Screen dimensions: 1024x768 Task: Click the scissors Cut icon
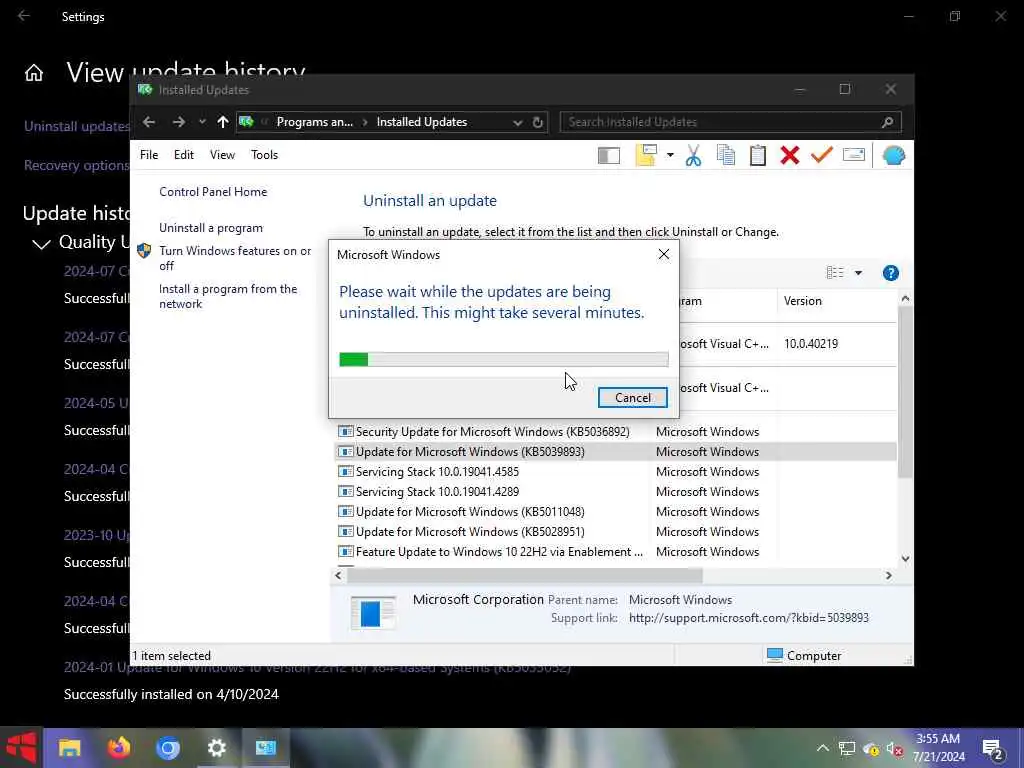[694, 155]
